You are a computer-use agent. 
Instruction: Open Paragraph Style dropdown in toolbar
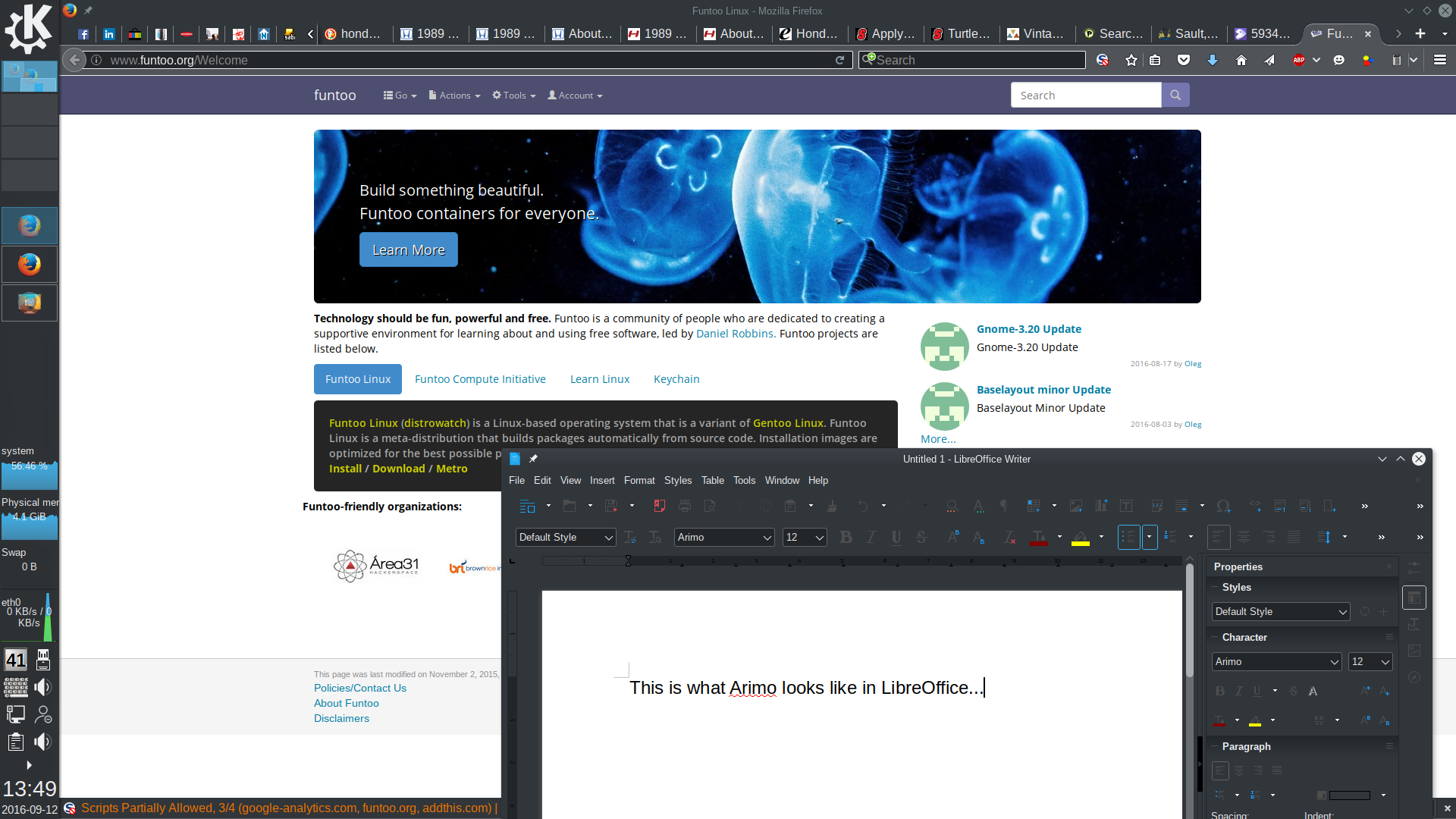click(608, 538)
